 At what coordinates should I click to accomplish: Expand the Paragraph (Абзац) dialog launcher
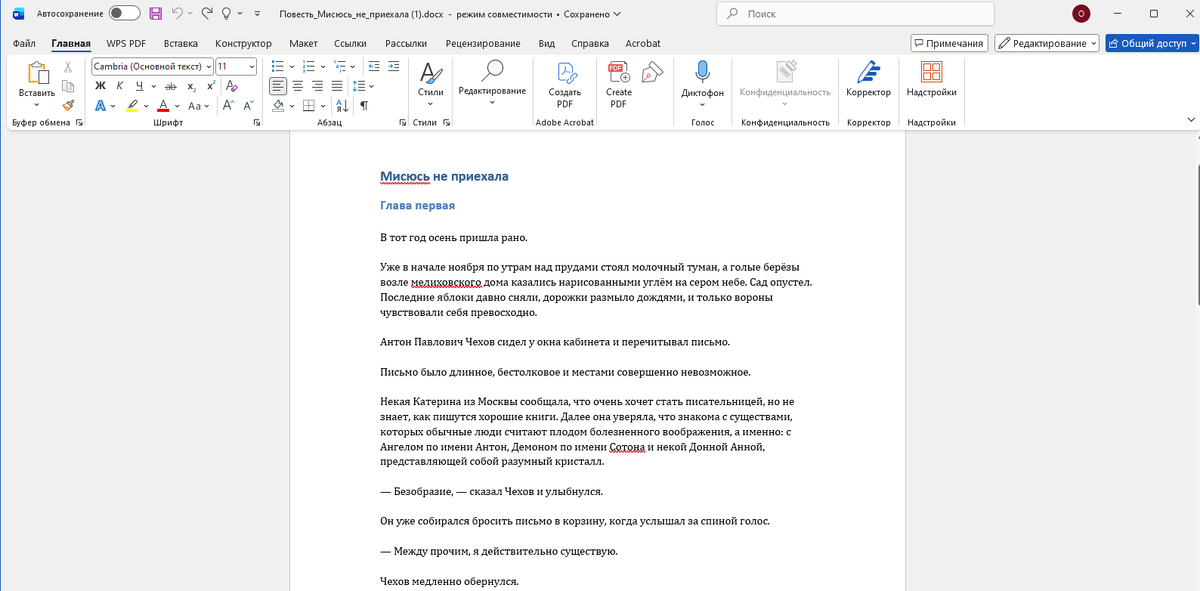(401, 123)
